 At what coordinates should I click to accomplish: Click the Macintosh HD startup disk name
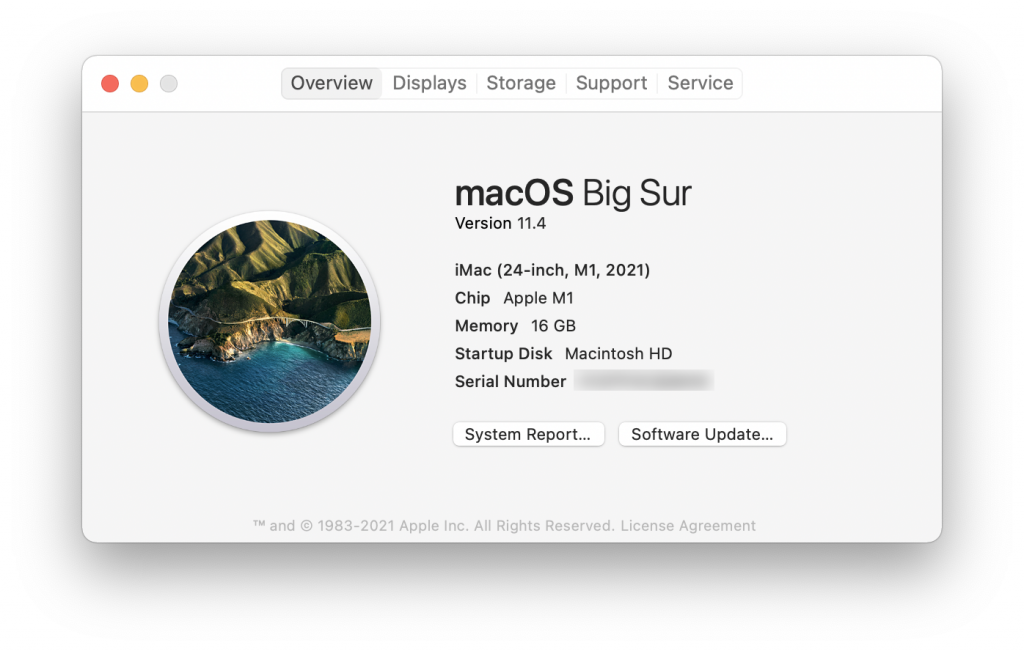[618, 354]
